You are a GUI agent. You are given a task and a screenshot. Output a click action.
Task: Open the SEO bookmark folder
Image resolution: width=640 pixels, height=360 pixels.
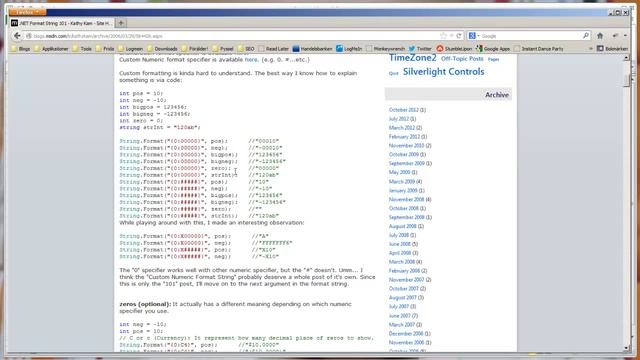point(246,49)
